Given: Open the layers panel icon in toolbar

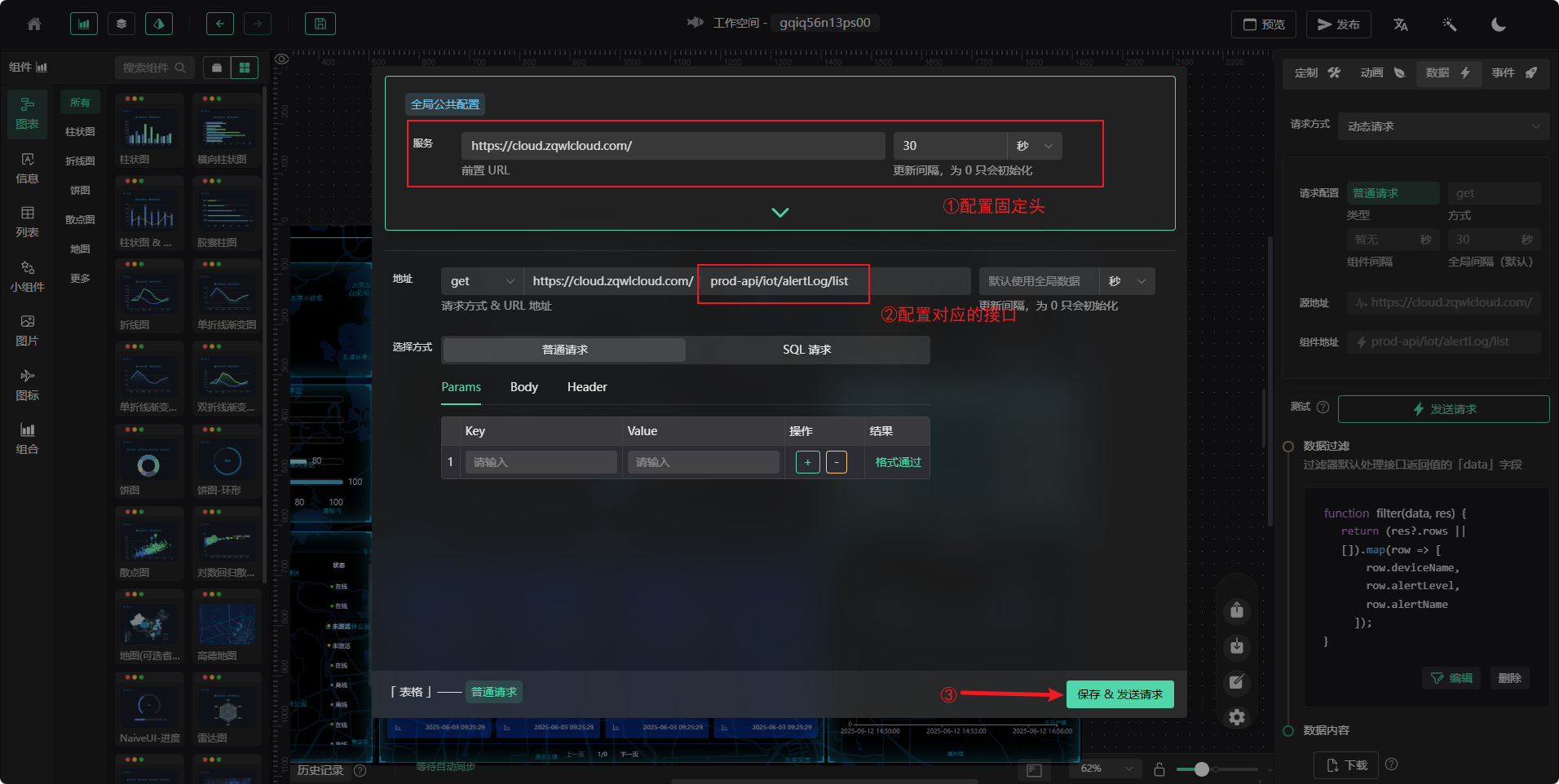Looking at the screenshot, I should point(121,24).
